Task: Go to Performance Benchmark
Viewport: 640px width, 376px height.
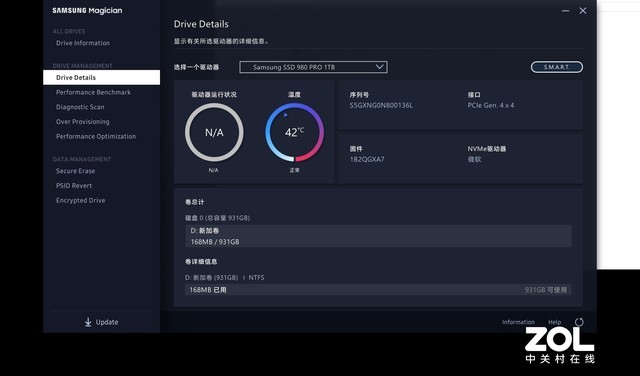Action: pyautogui.click(x=93, y=92)
